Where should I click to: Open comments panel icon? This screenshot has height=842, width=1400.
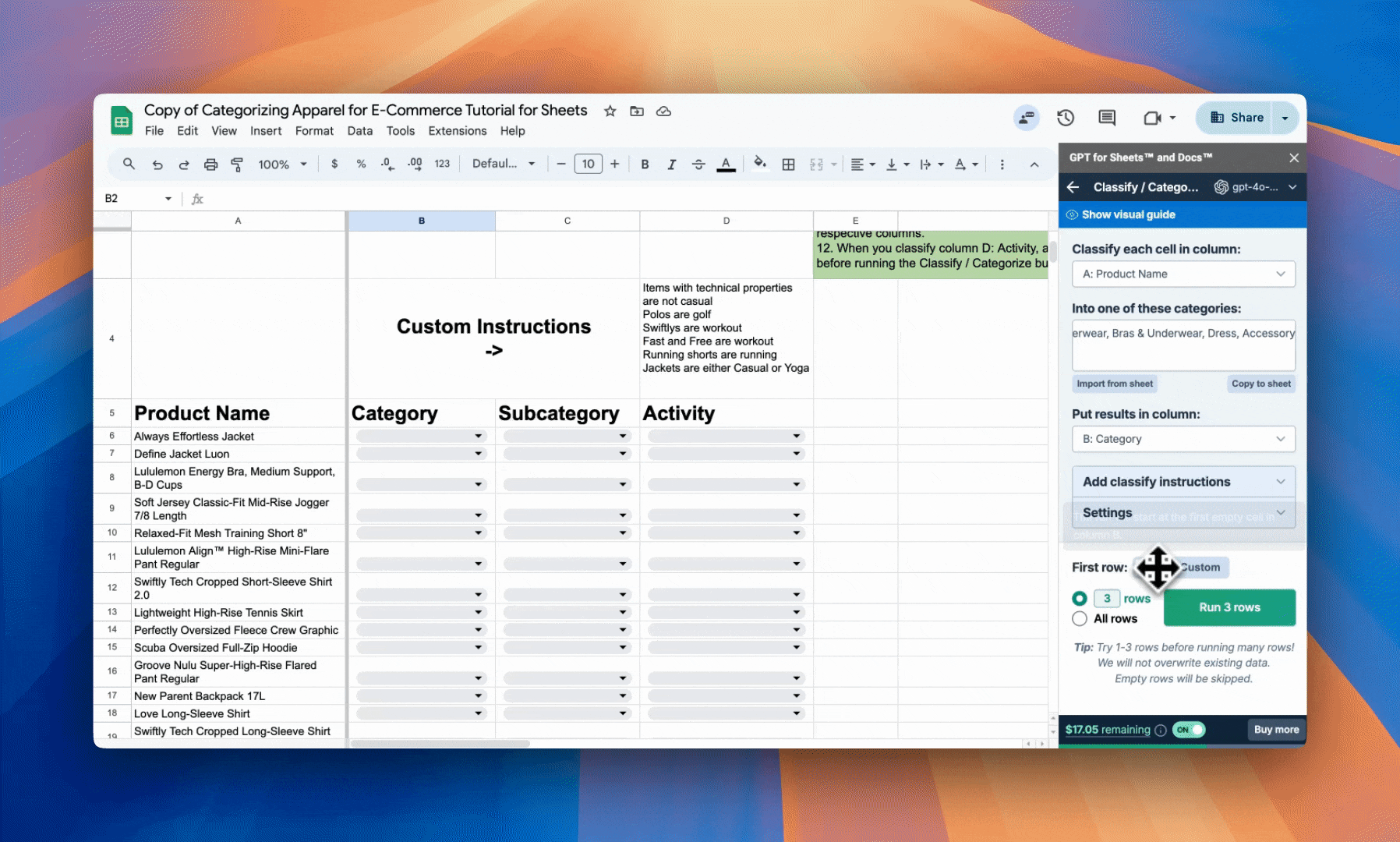click(x=1107, y=118)
